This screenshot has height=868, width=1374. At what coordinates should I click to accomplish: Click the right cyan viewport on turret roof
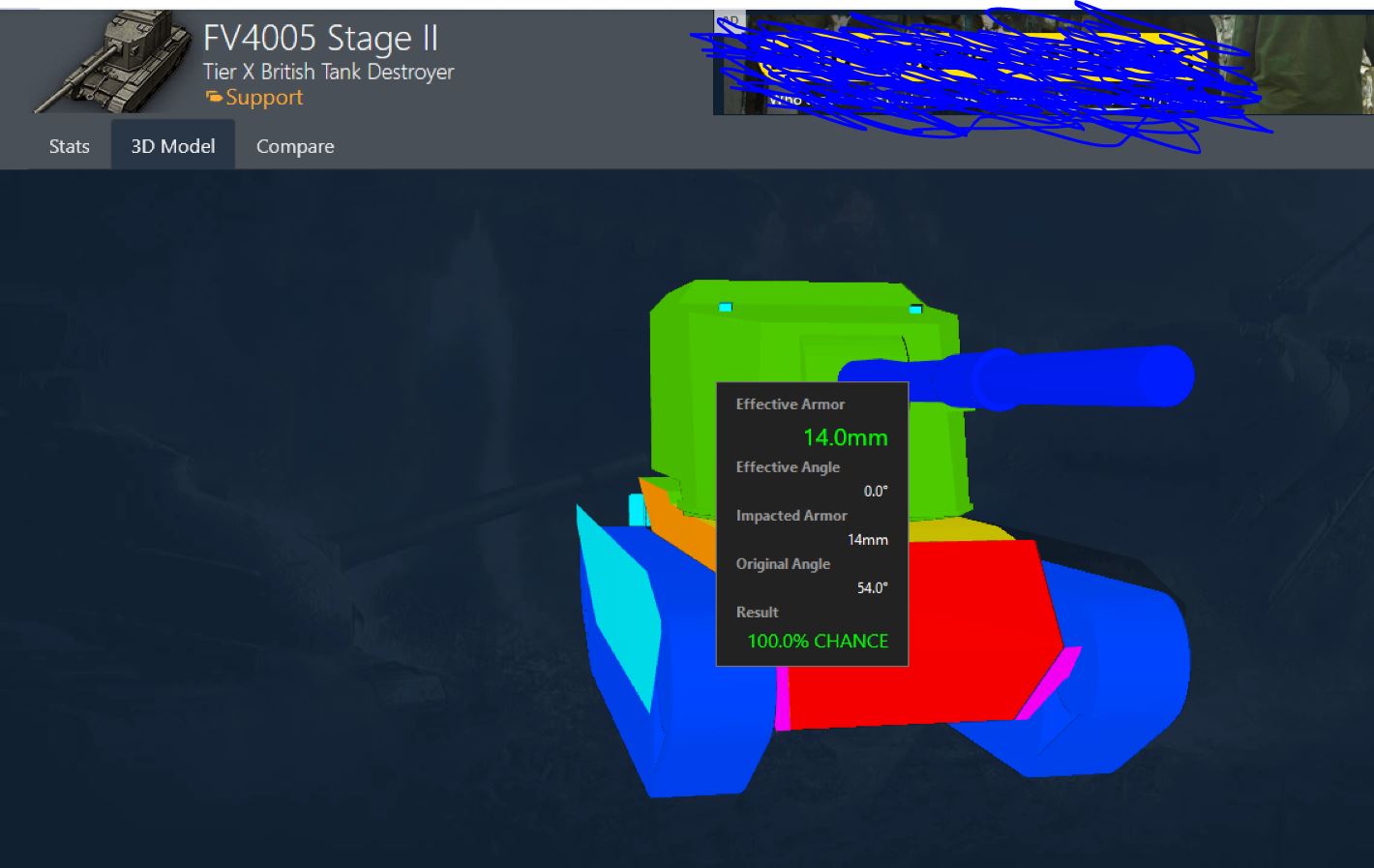coord(915,309)
